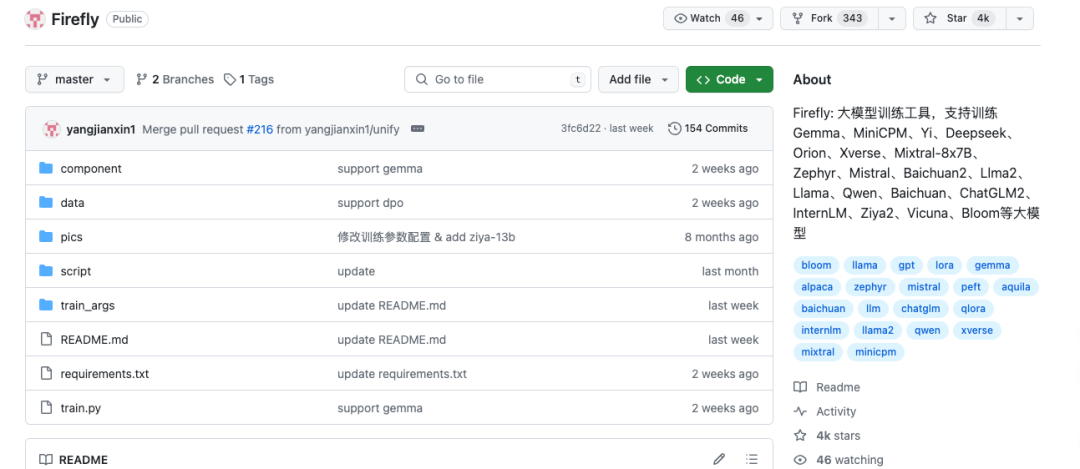View the 1 Tags link
This screenshot has width=1080, height=469.
coord(249,79)
